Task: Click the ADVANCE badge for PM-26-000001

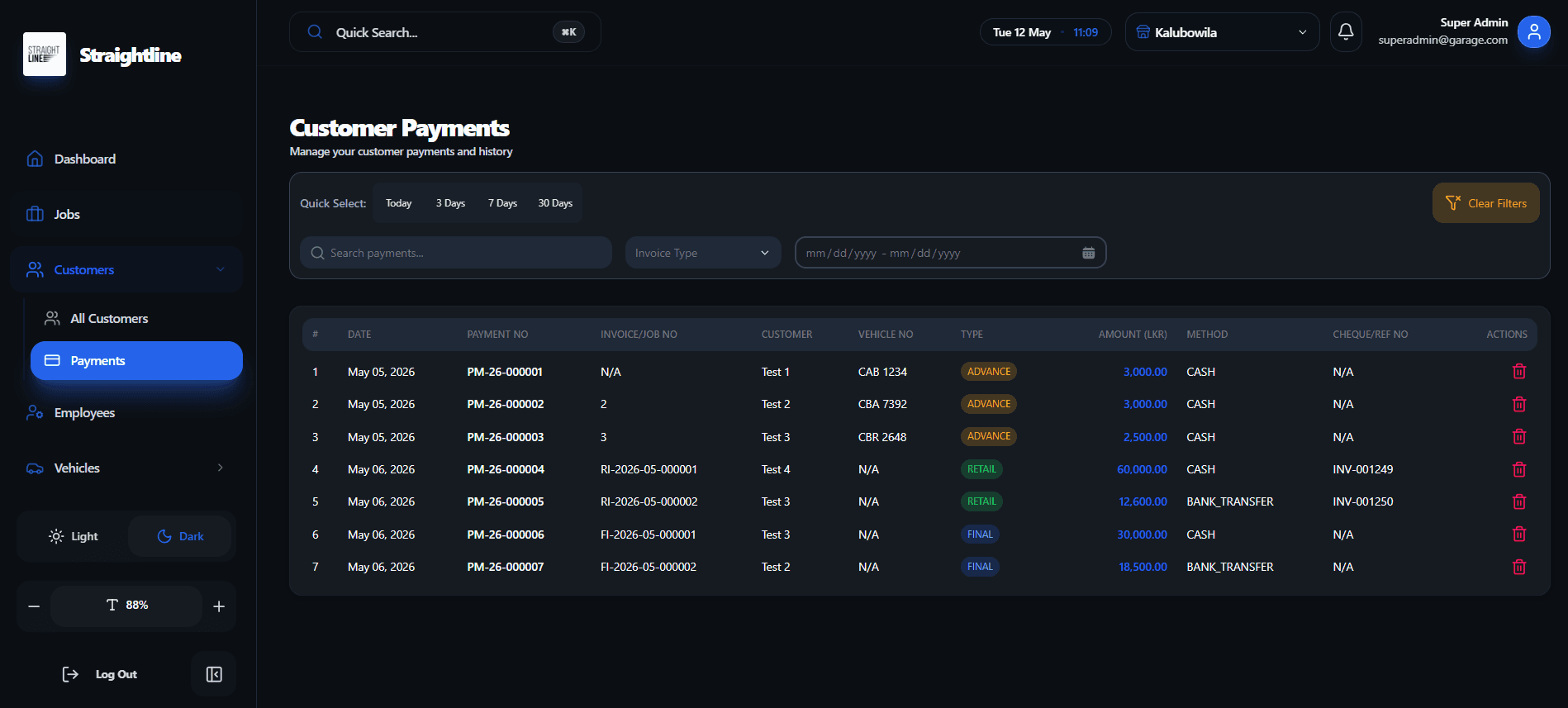Action: [988, 372]
